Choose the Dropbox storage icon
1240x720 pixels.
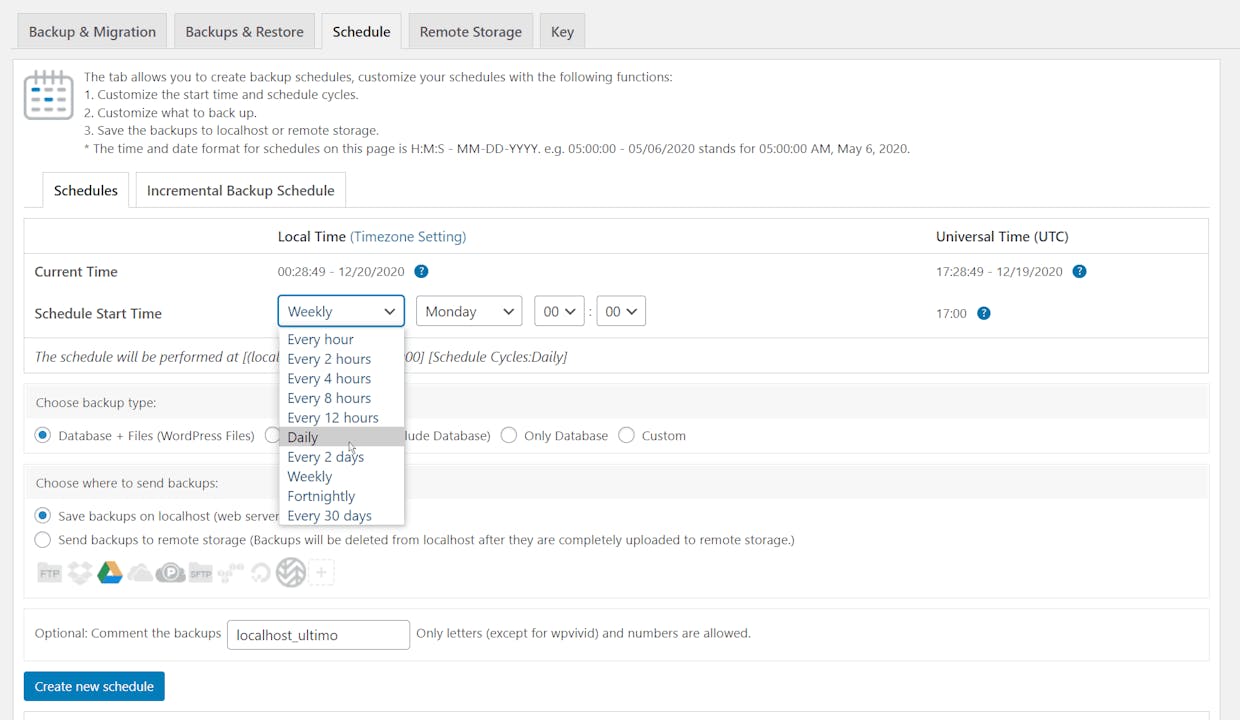(x=80, y=573)
